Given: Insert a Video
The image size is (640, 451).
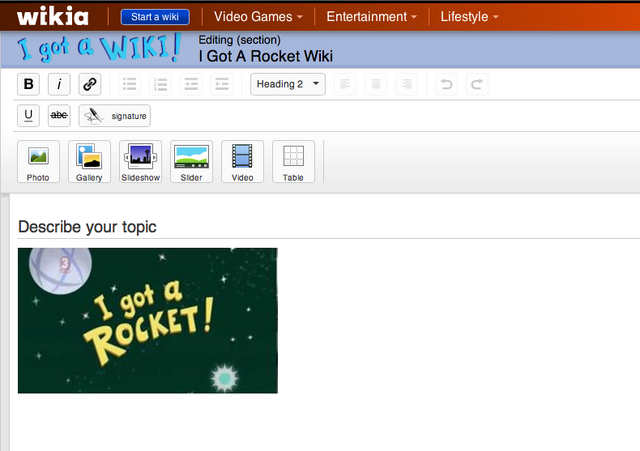Looking at the screenshot, I should click(242, 162).
